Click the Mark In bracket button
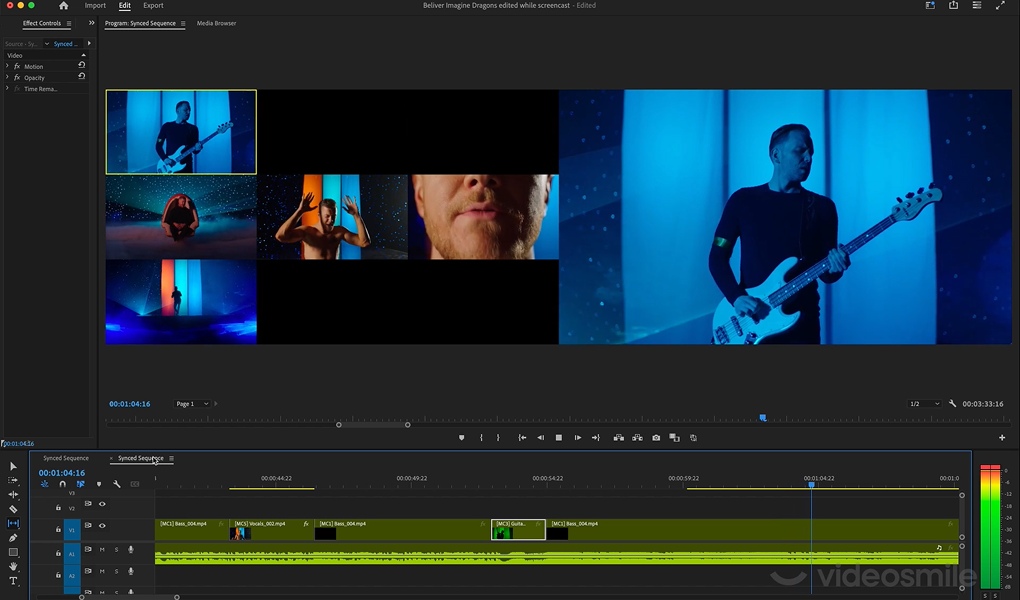 point(481,438)
